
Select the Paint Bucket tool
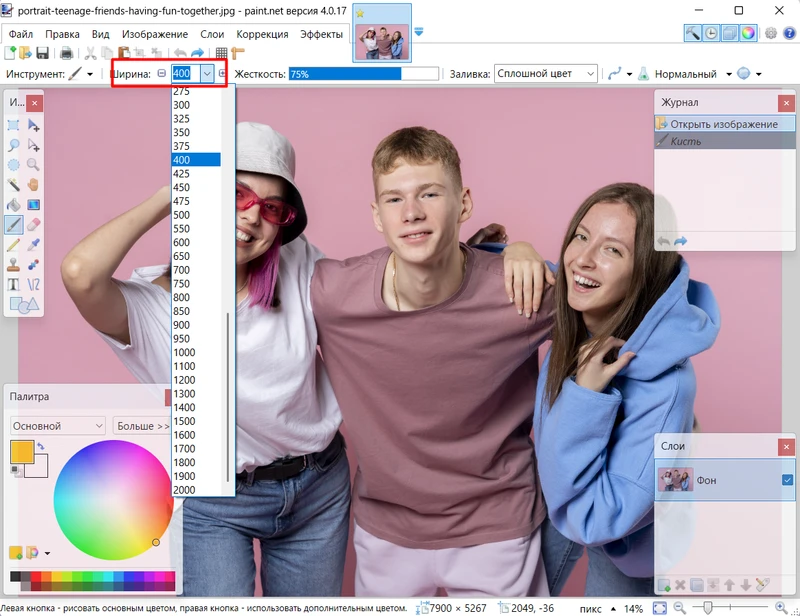[x=14, y=205]
